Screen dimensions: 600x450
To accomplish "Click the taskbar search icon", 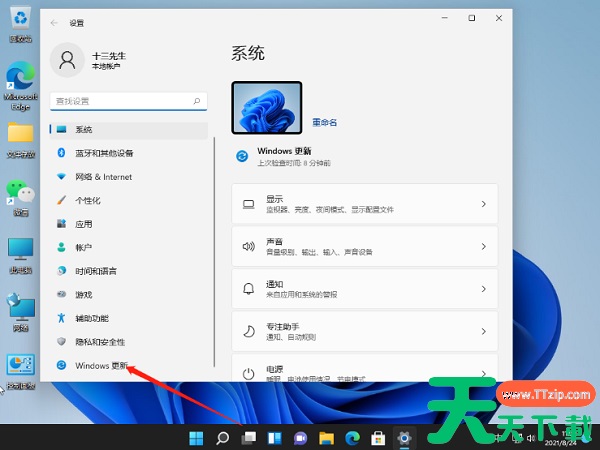I will pos(222,438).
